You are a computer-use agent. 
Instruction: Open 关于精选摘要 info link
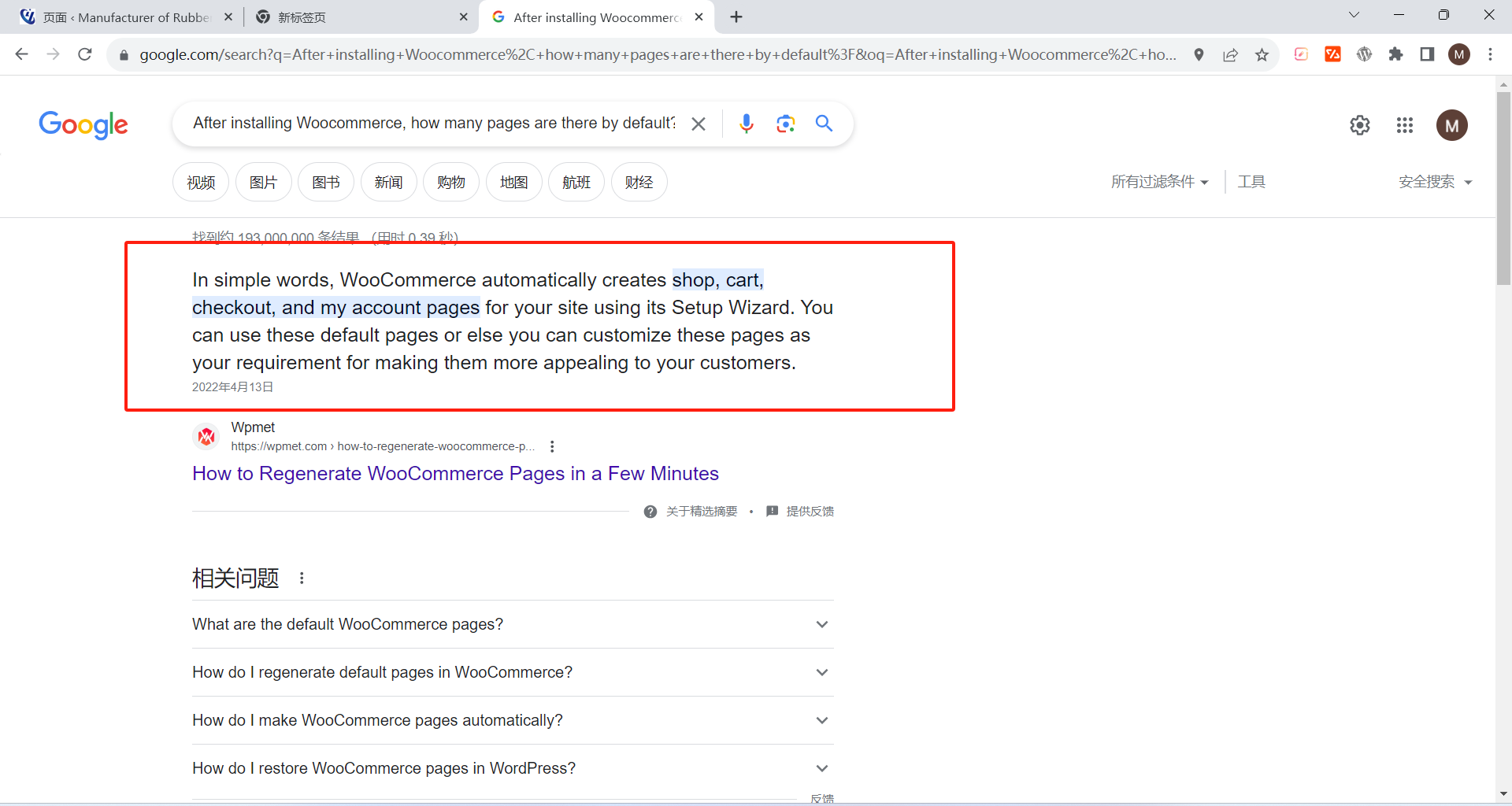pyautogui.click(x=691, y=512)
